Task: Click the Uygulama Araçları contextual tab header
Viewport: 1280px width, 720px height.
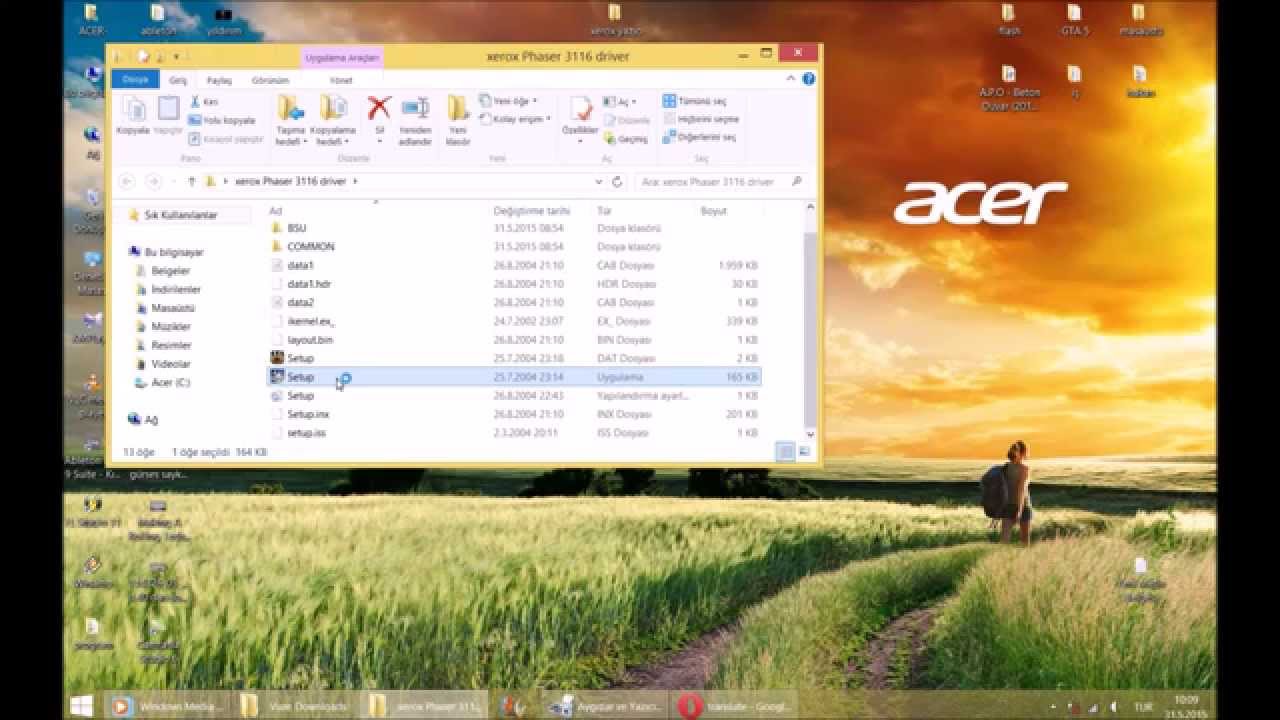Action: [342, 58]
